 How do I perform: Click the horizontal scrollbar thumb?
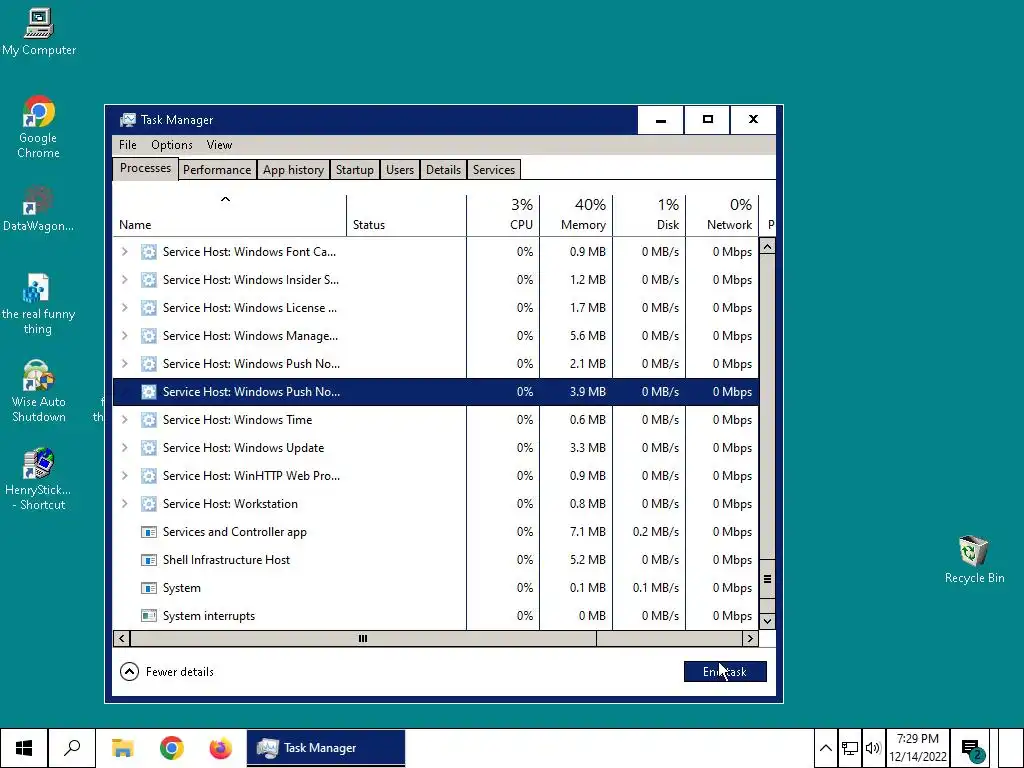[363, 639]
